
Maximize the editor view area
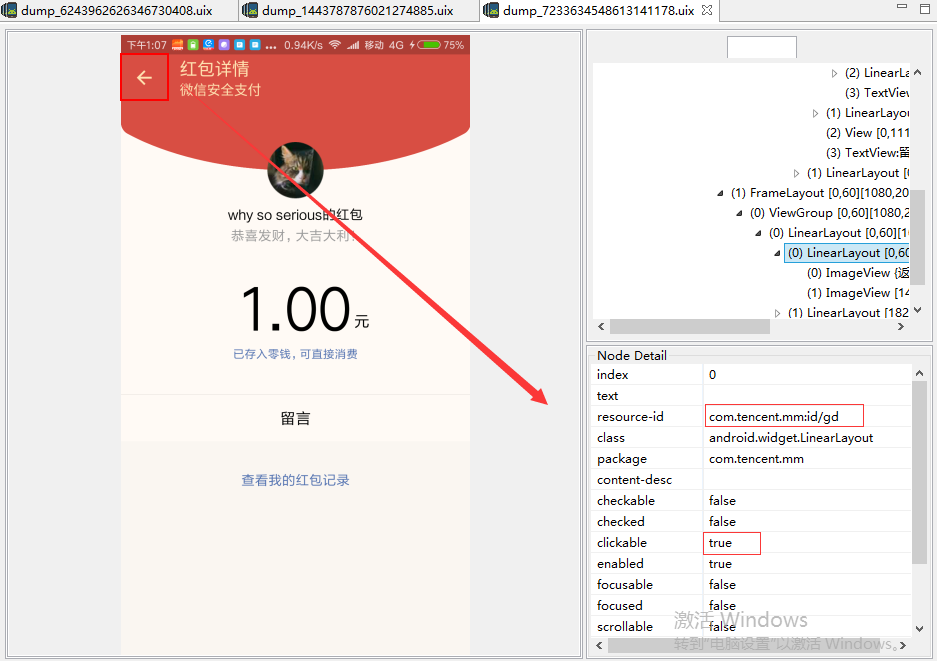click(925, 8)
